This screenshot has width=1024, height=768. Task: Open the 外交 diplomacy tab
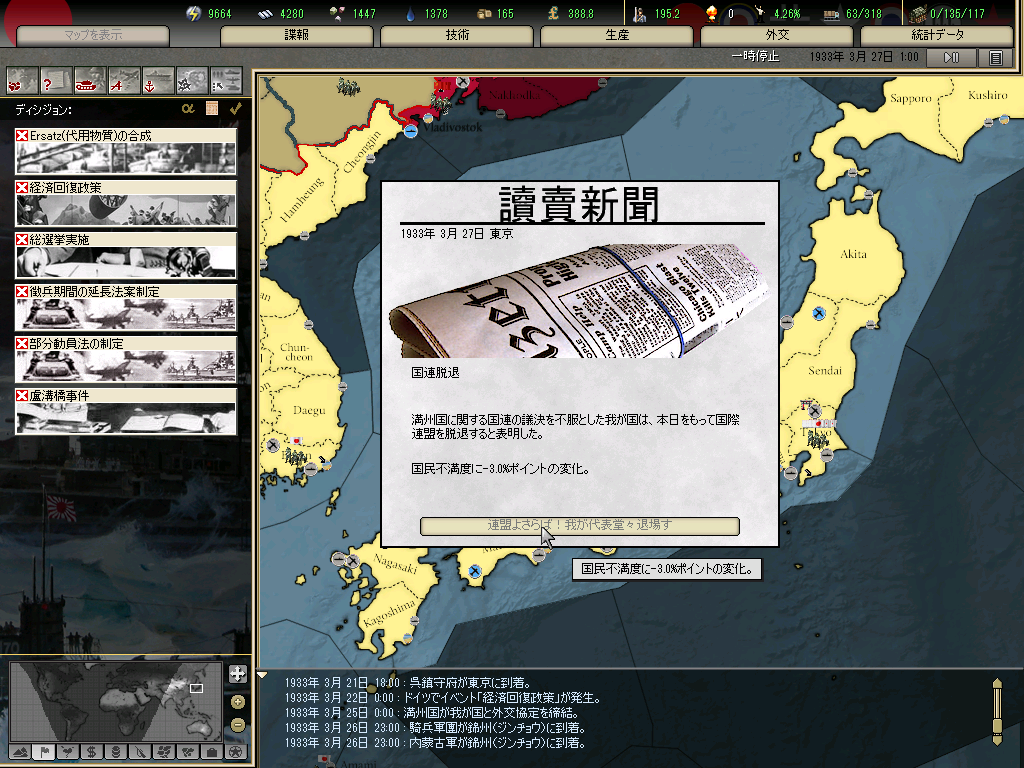777,35
